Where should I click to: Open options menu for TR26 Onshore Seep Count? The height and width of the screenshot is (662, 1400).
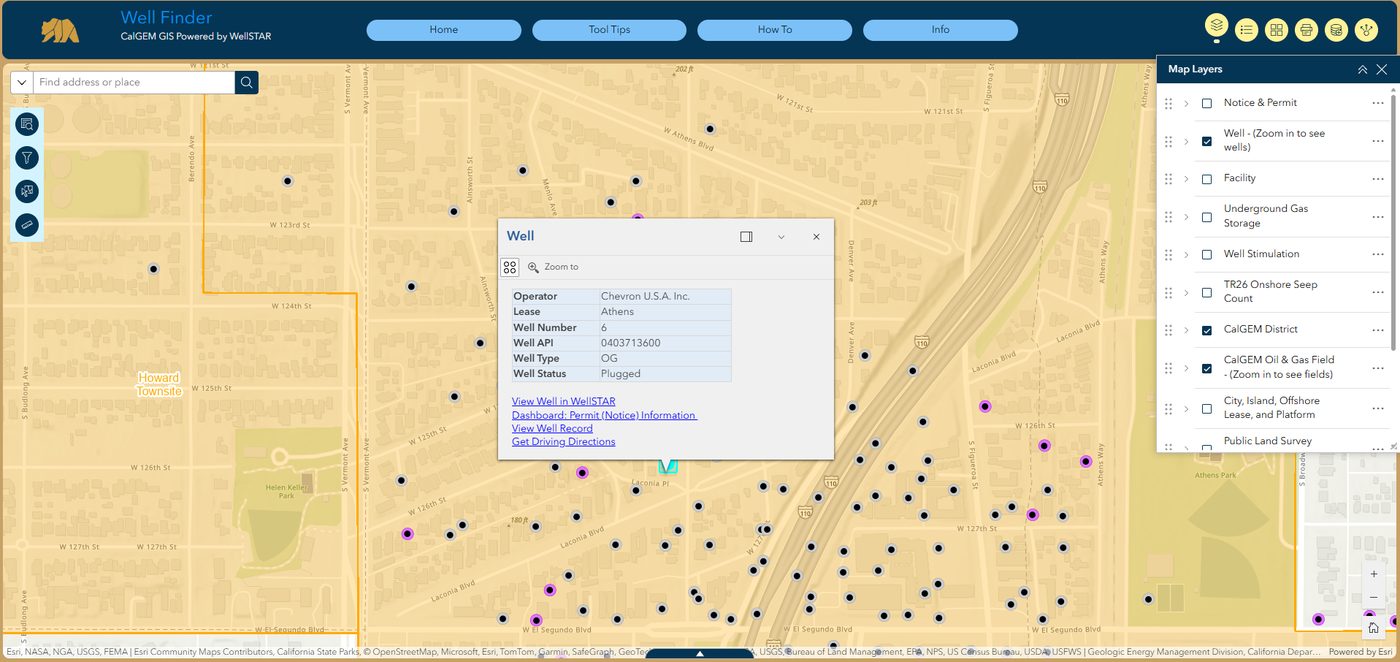coord(1378,292)
